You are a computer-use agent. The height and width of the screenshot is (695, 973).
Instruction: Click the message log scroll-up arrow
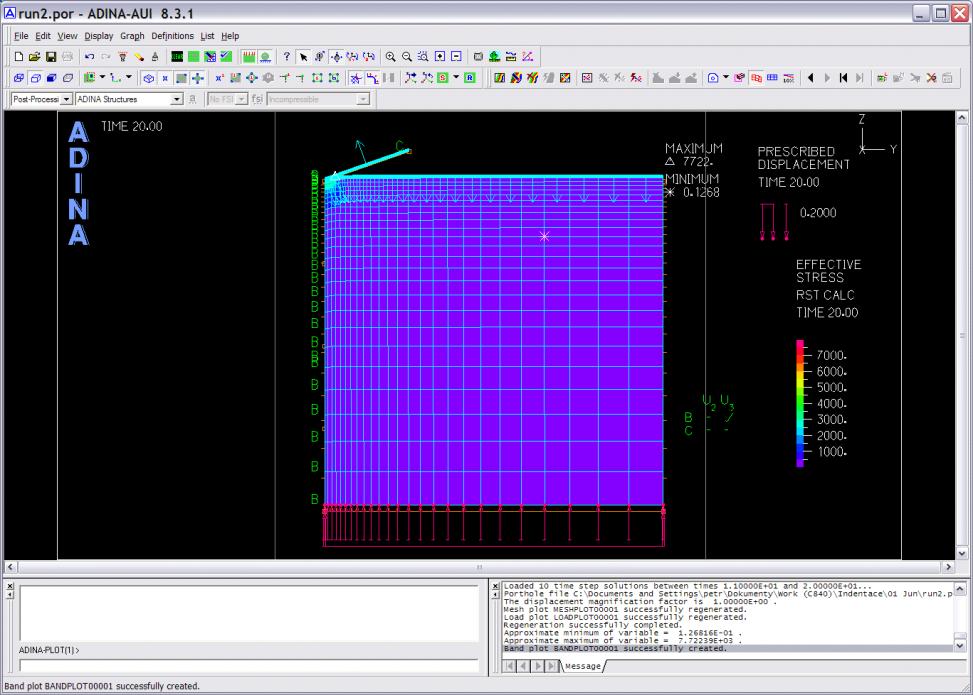click(x=960, y=588)
